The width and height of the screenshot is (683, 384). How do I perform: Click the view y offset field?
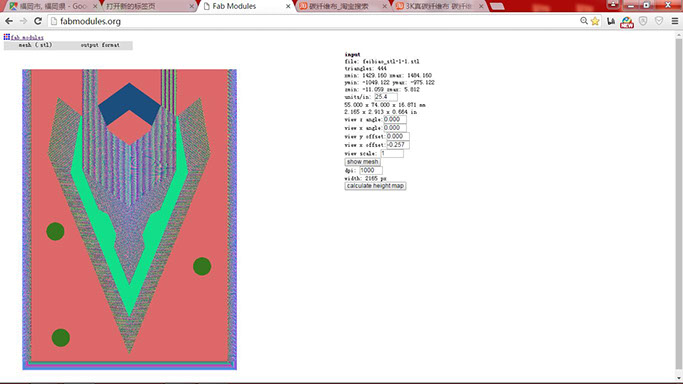pos(397,136)
